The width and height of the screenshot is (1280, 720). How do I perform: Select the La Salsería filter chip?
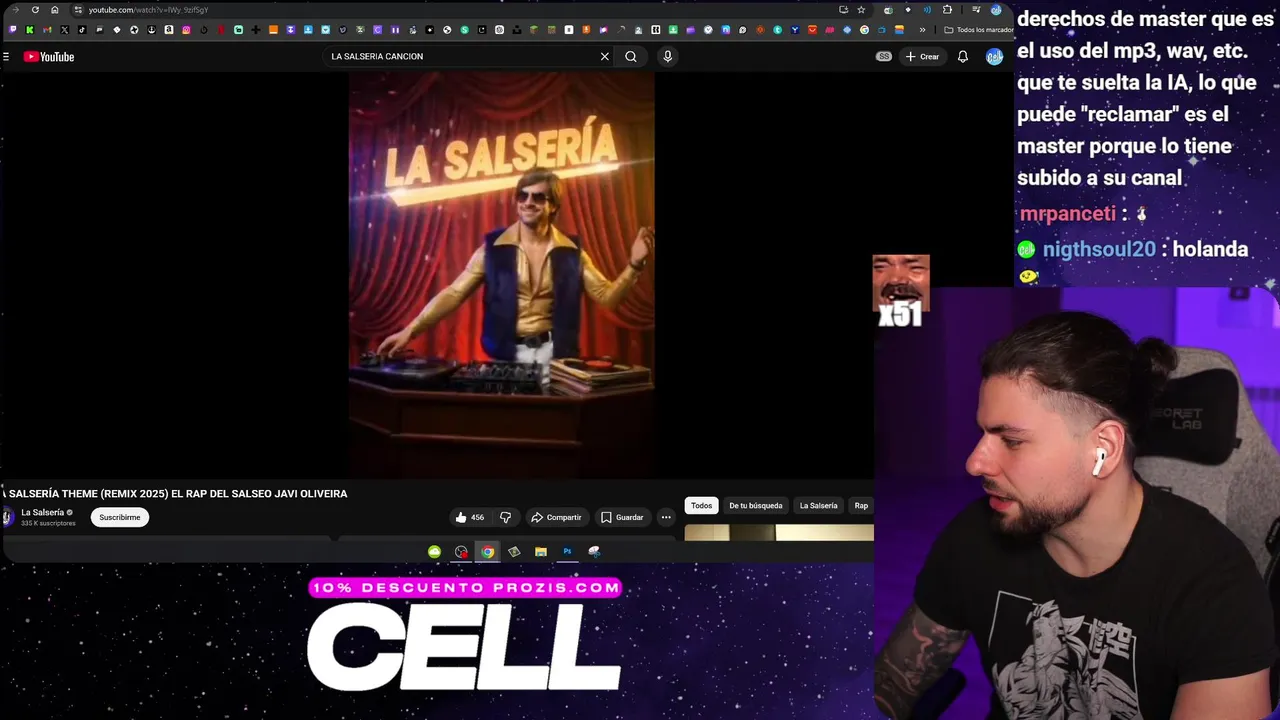pos(818,506)
